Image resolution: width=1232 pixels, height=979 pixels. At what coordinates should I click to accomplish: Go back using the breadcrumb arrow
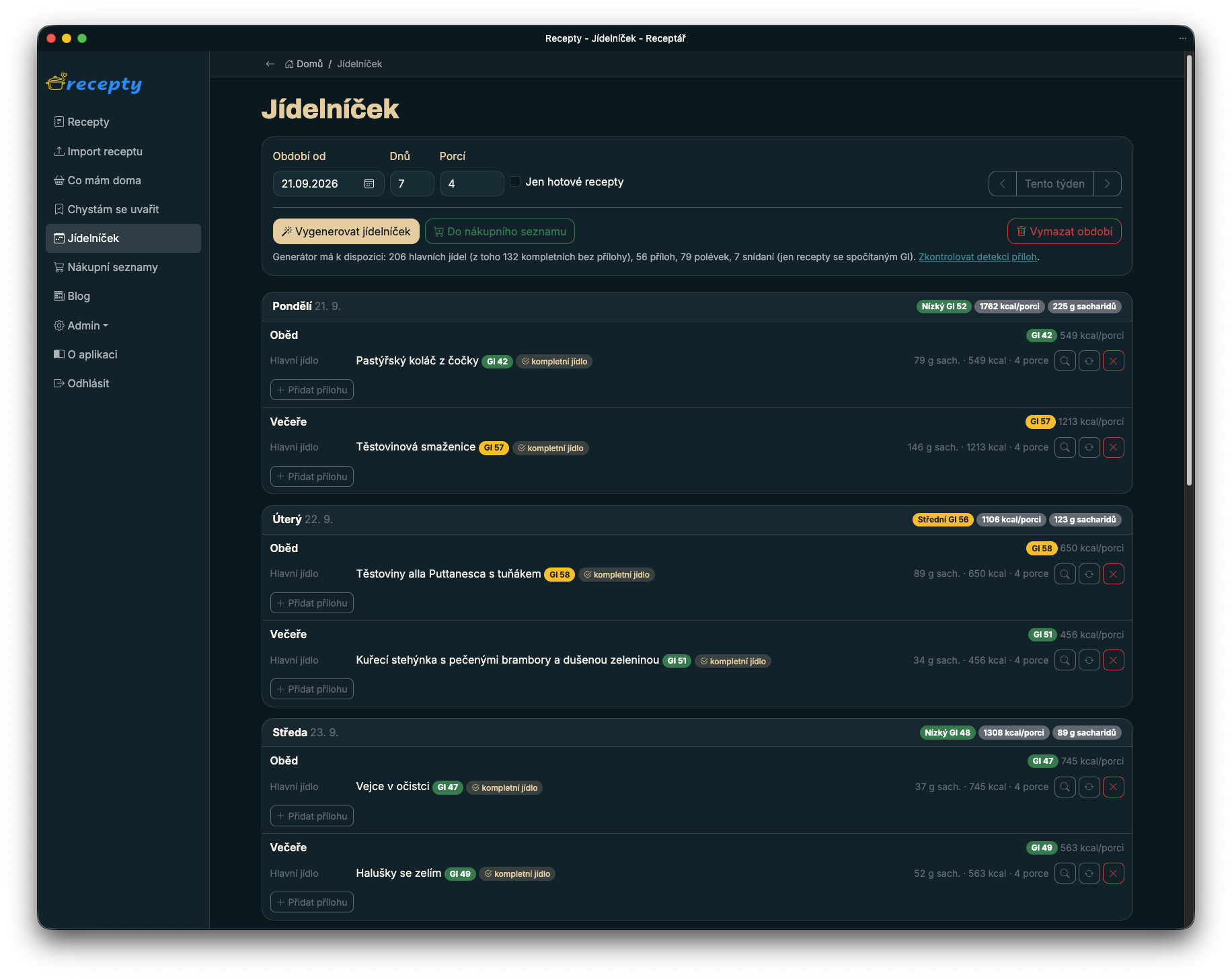(x=270, y=64)
